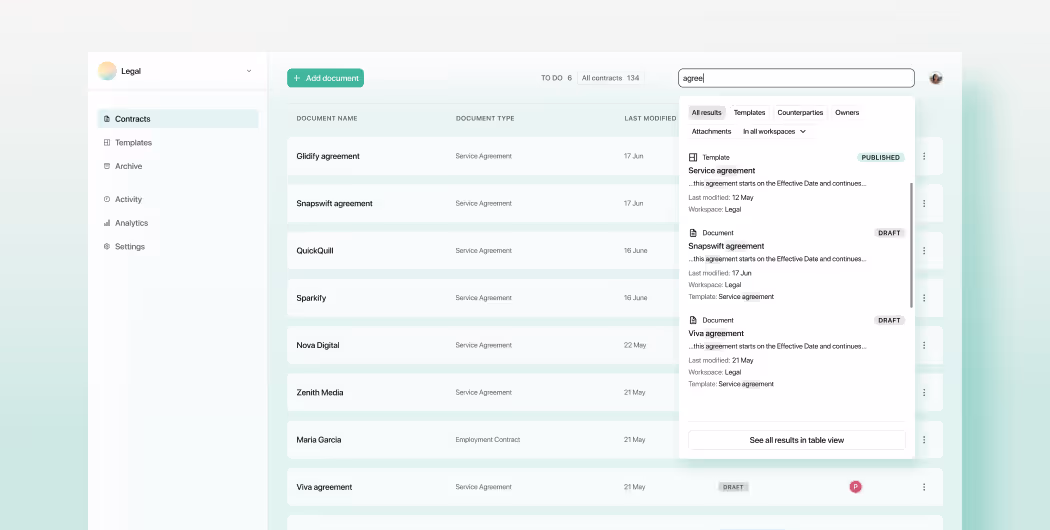Click the Contracts document icon
This screenshot has height=530, width=1050.
(106, 119)
